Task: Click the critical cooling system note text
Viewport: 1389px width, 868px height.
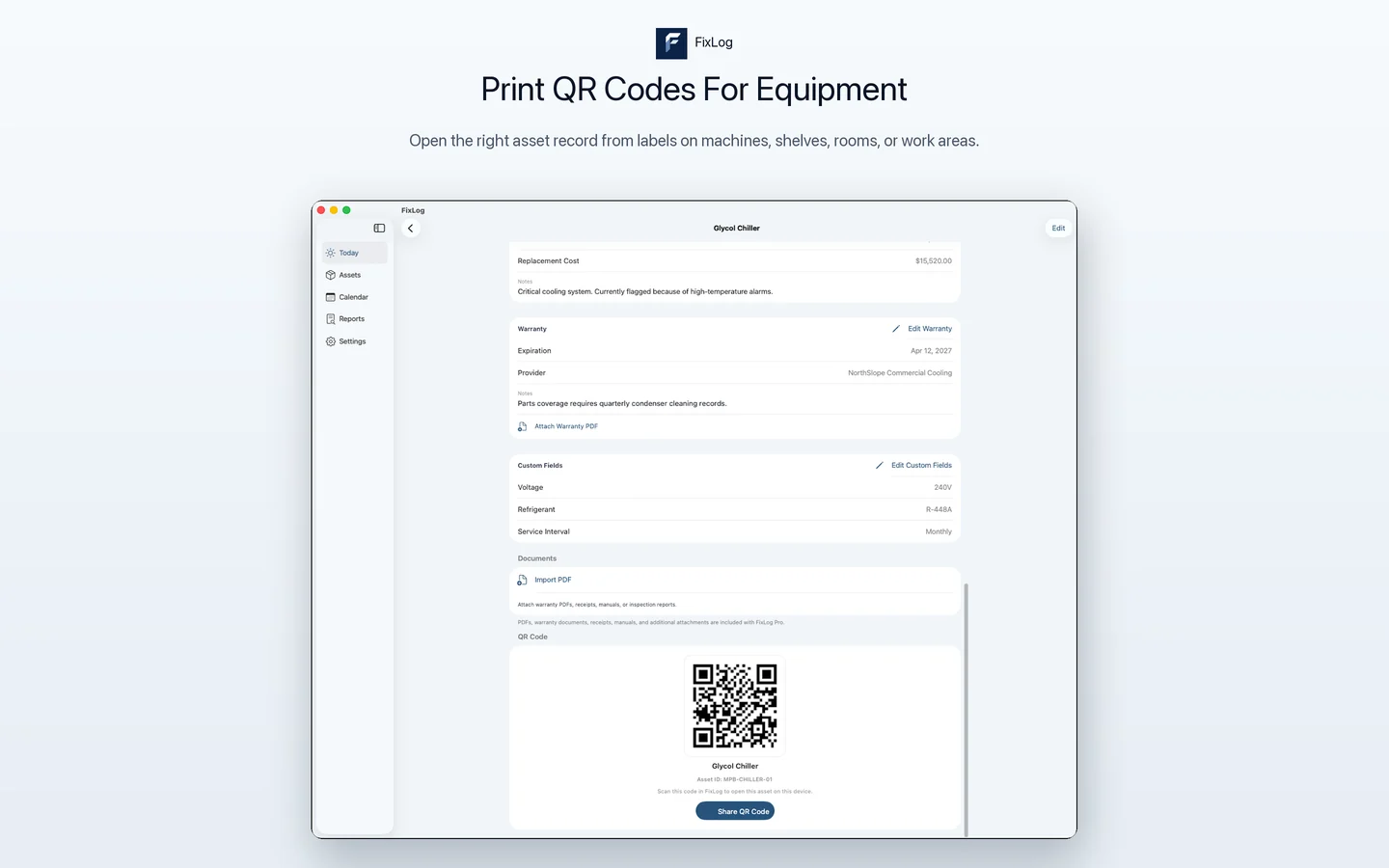Action: (x=645, y=291)
